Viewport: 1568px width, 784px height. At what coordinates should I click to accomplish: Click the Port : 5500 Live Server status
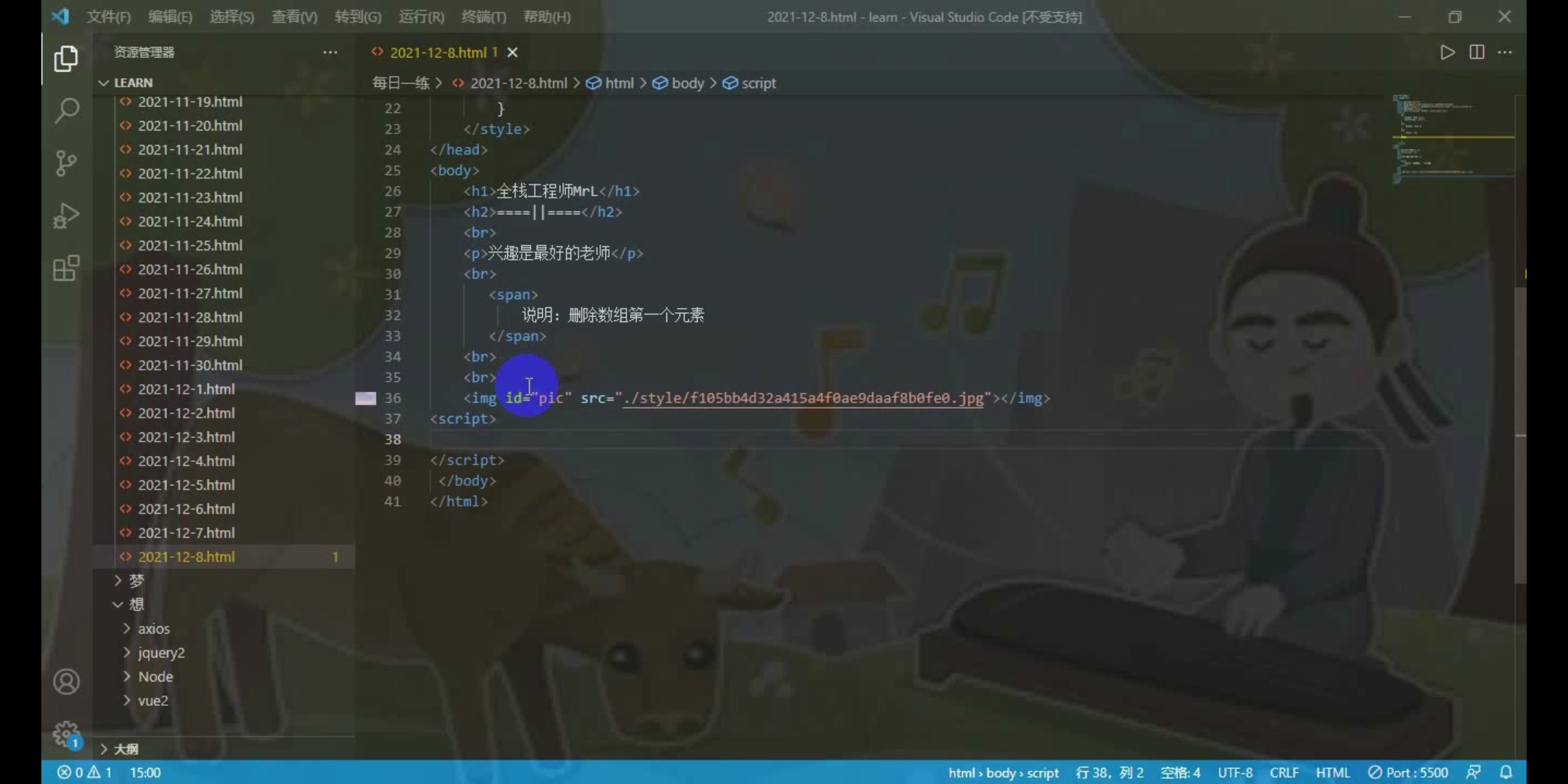[1408, 772]
